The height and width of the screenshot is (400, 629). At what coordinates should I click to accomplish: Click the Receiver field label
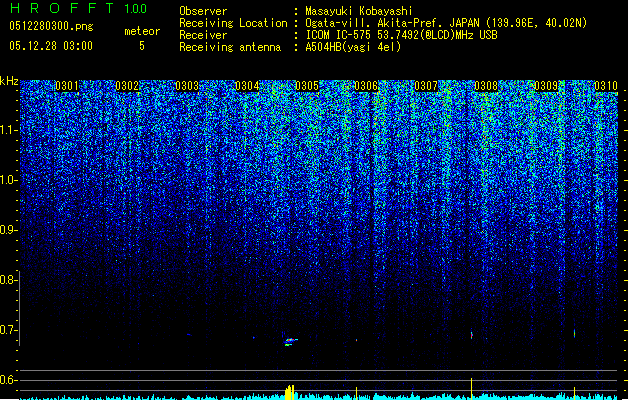[x=203, y=35]
